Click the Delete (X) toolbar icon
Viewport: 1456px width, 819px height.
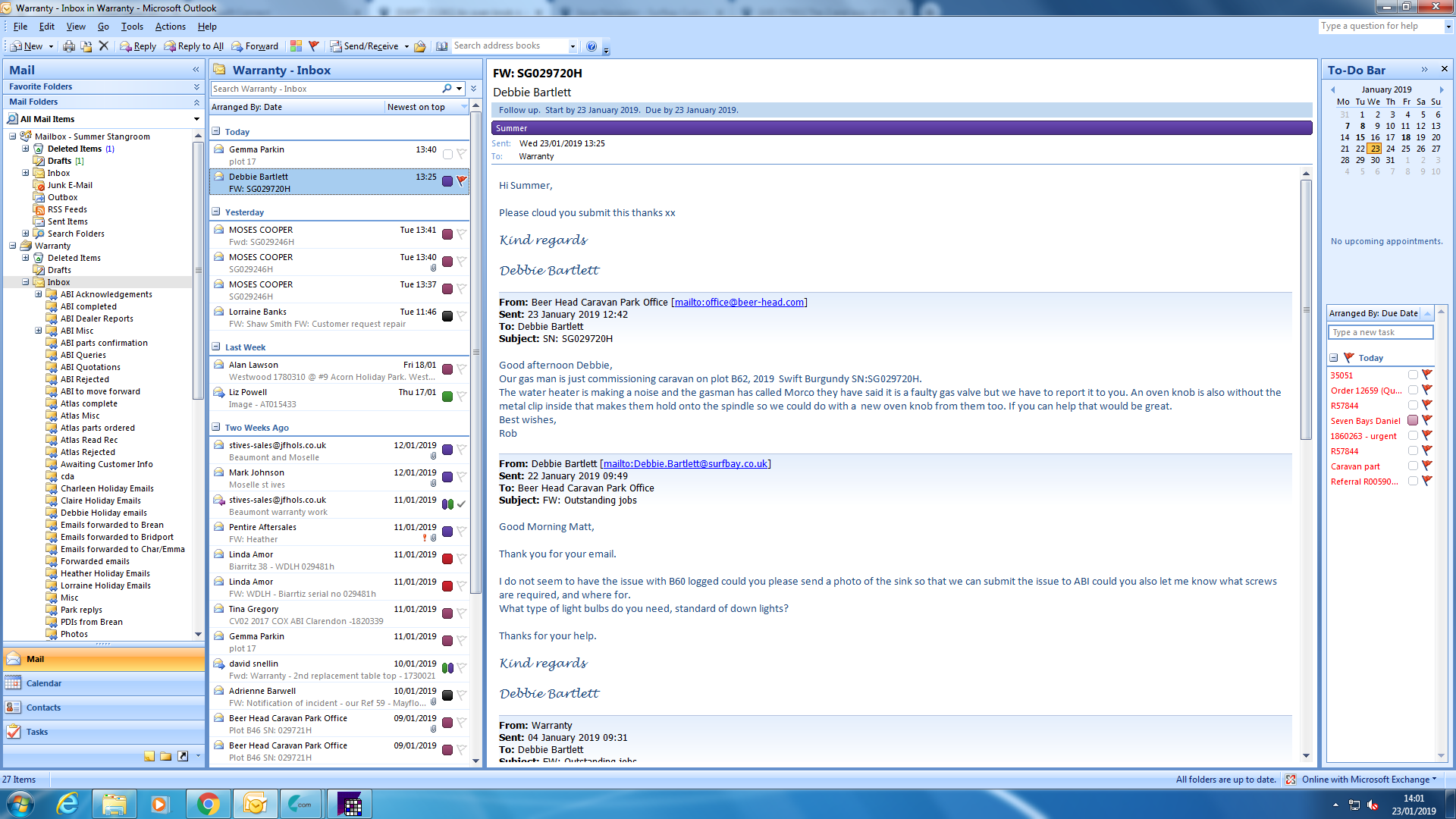point(104,46)
